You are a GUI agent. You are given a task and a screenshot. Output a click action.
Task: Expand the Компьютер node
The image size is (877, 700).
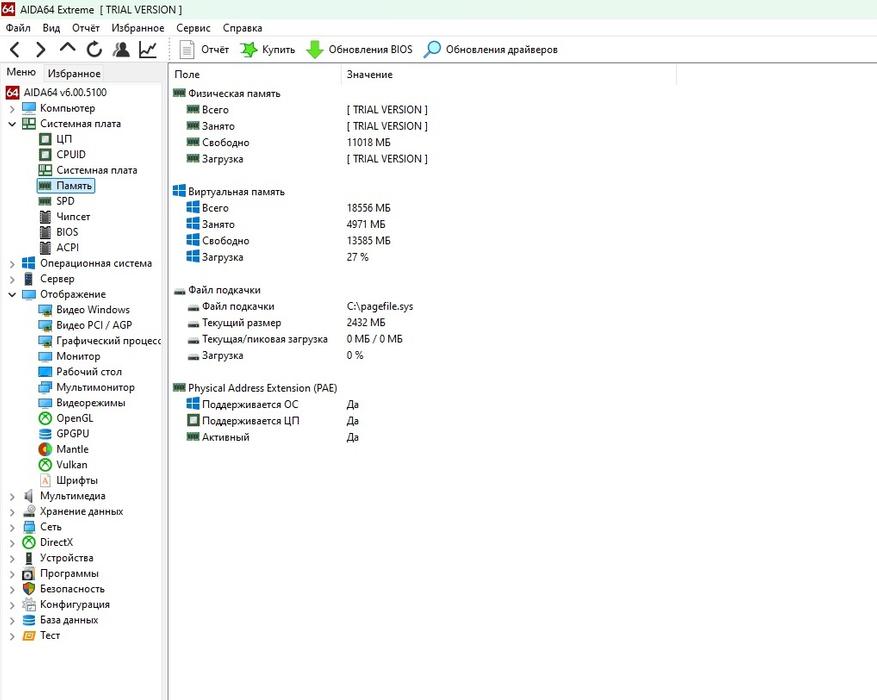click(x=12, y=108)
